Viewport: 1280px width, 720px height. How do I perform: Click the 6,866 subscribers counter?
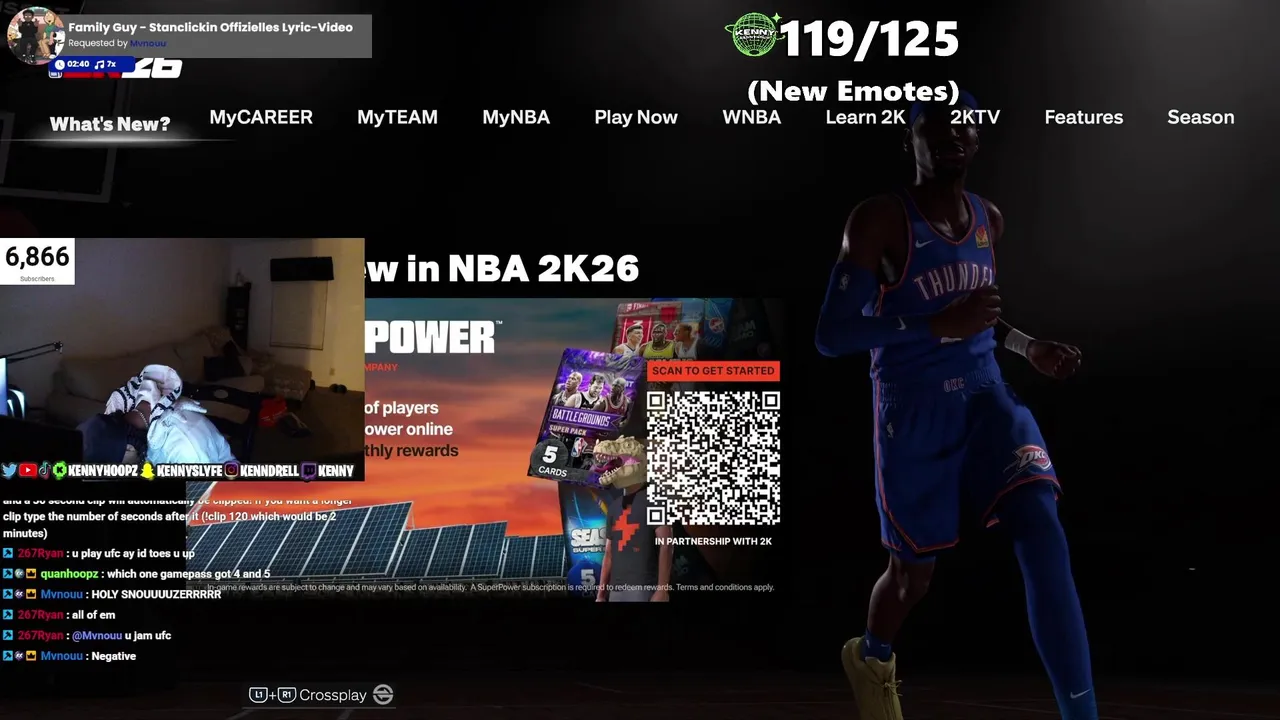pyautogui.click(x=37, y=261)
